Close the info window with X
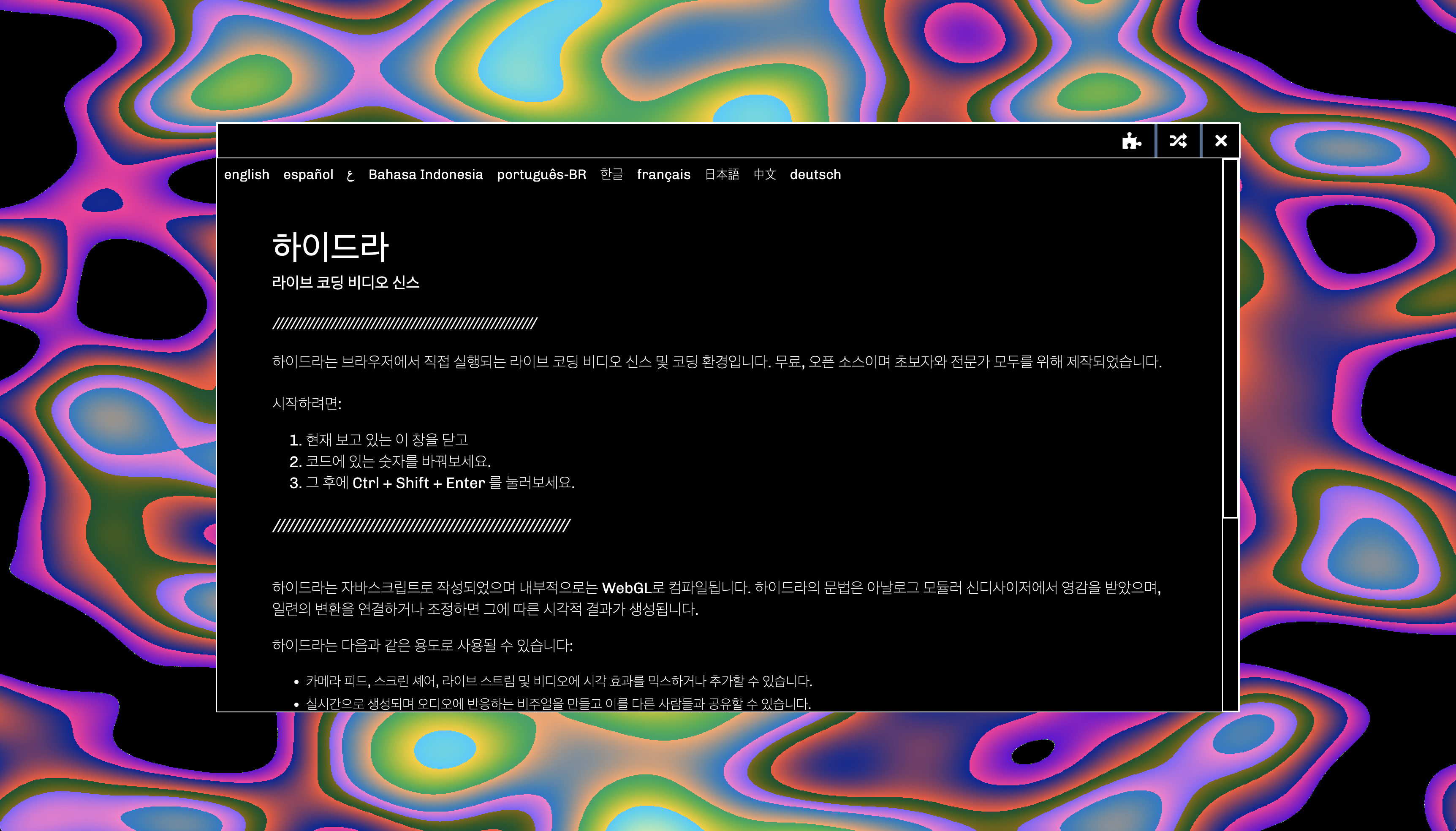The height and width of the screenshot is (831, 1456). point(1220,141)
